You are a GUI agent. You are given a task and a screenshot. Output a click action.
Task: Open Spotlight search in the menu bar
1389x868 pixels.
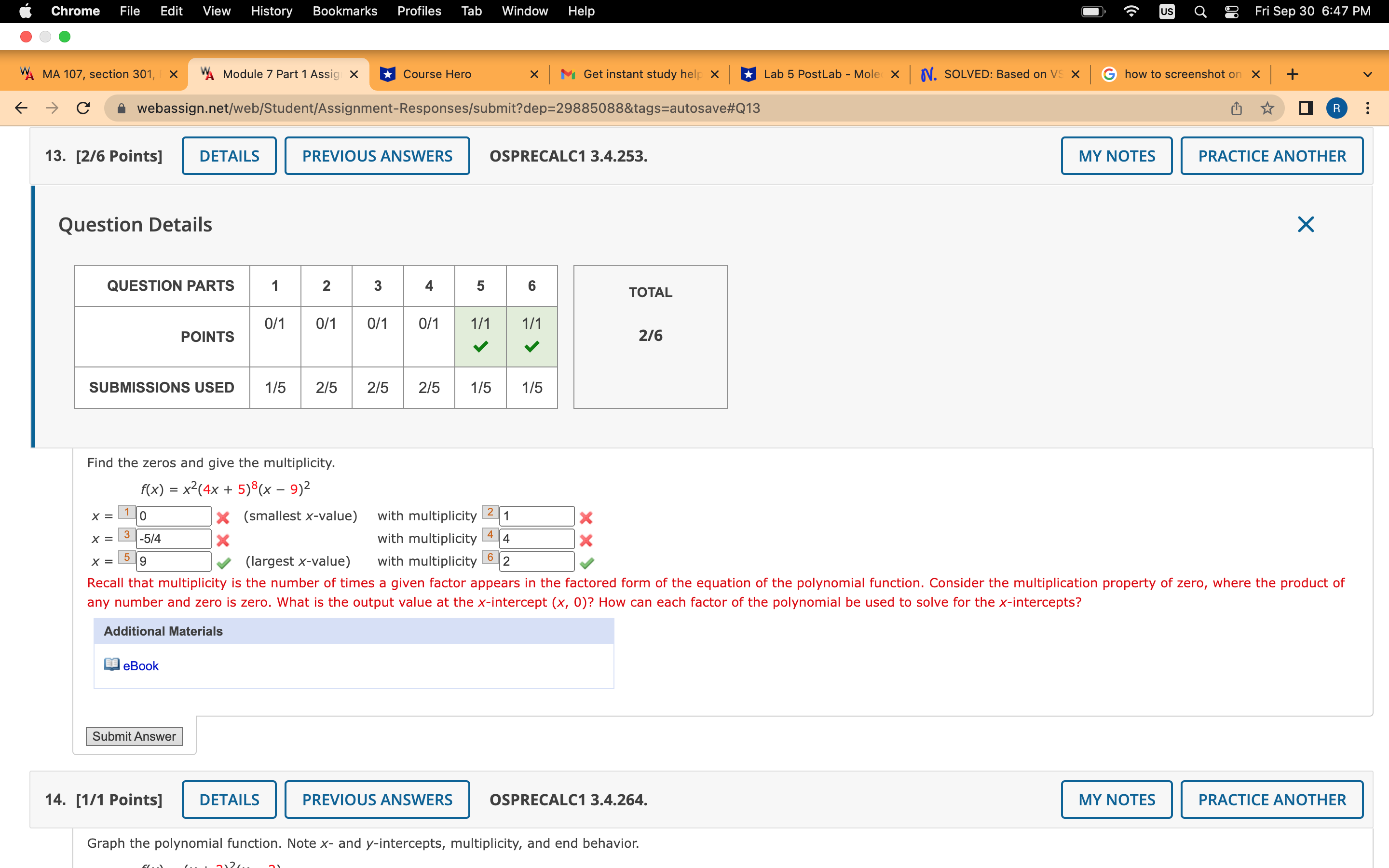pyautogui.click(x=1200, y=11)
